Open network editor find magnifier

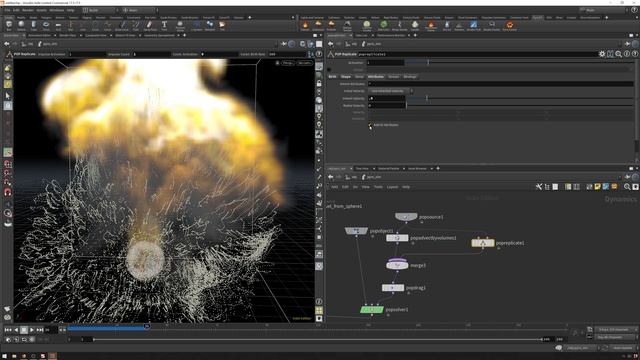point(627,187)
